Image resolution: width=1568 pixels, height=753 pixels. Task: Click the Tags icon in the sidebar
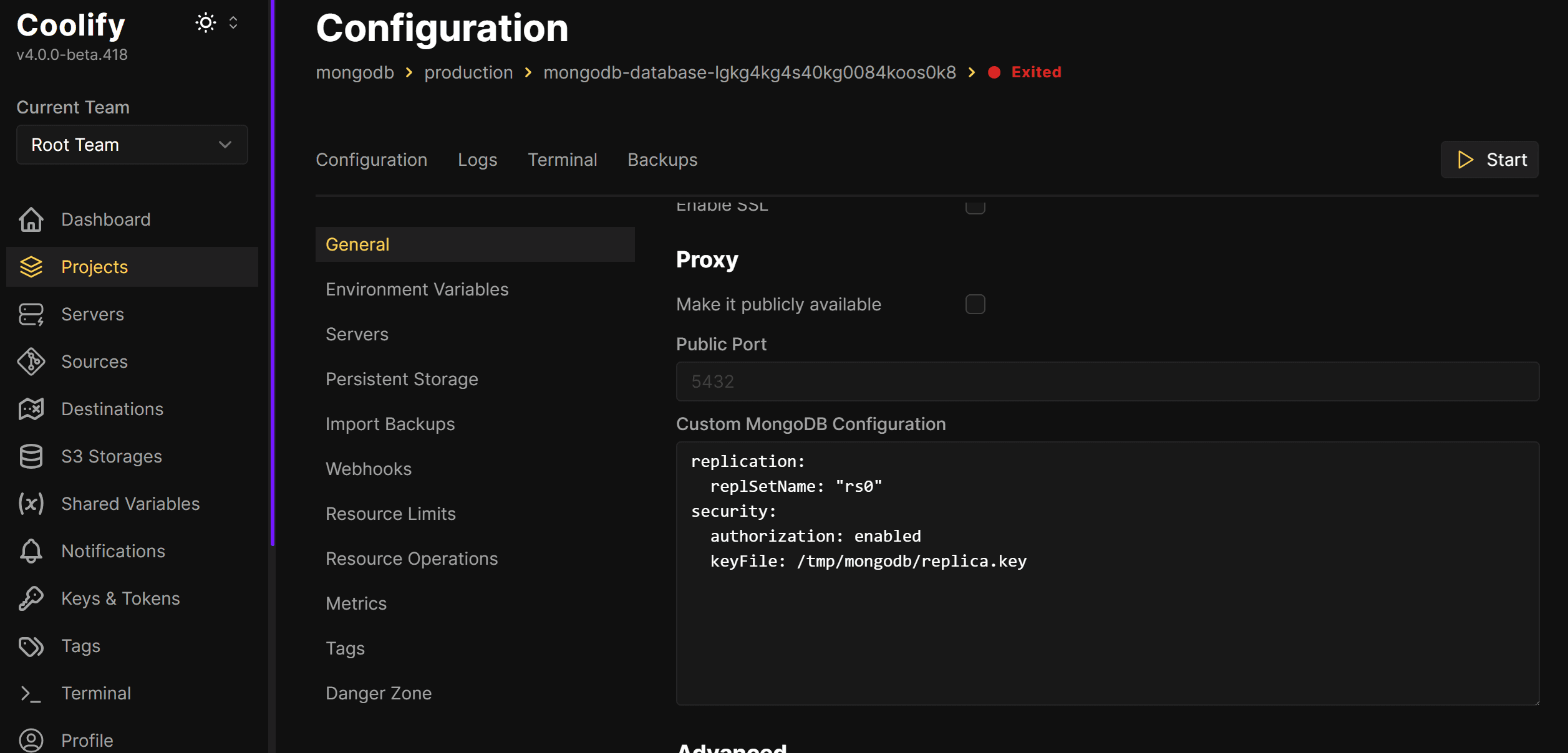click(x=31, y=646)
